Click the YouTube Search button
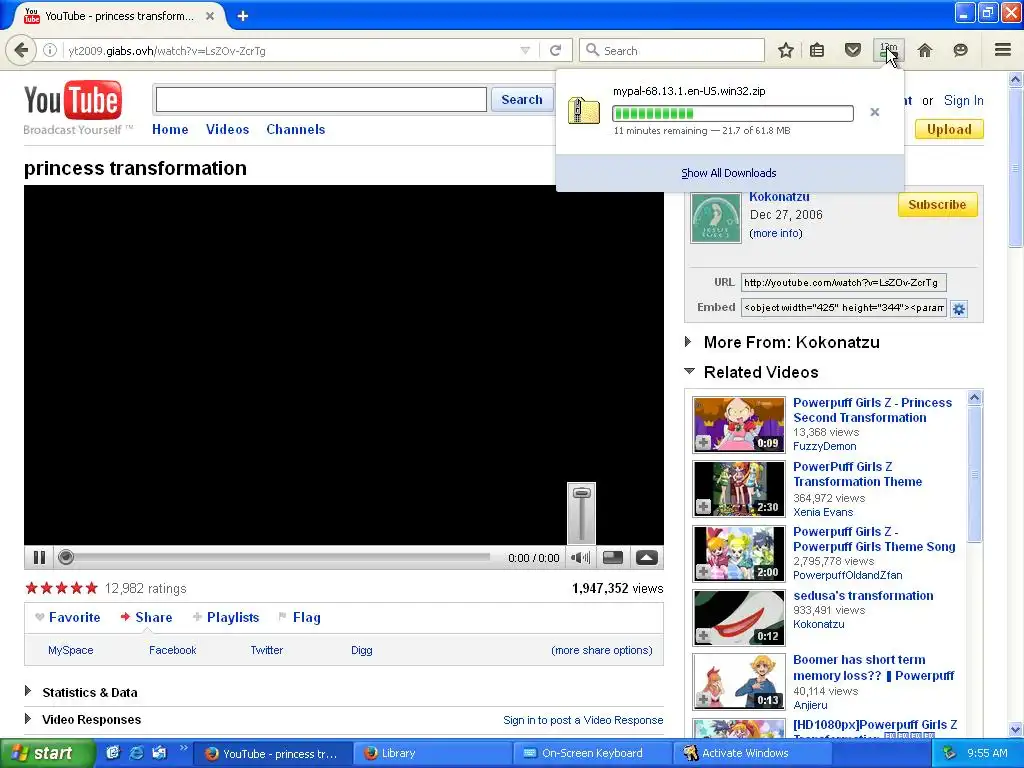This screenshot has height=768, width=1024. click(522, 99)
